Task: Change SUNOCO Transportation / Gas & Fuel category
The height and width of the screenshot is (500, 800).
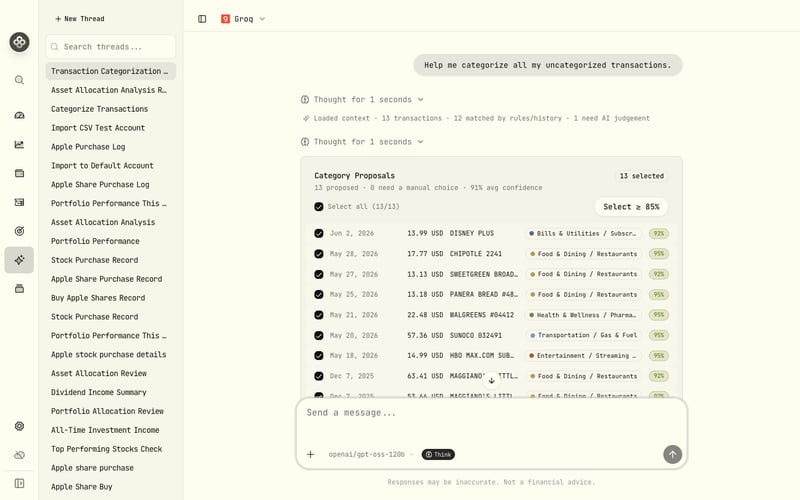Action: pyautogui.click(x=583, y=335)
